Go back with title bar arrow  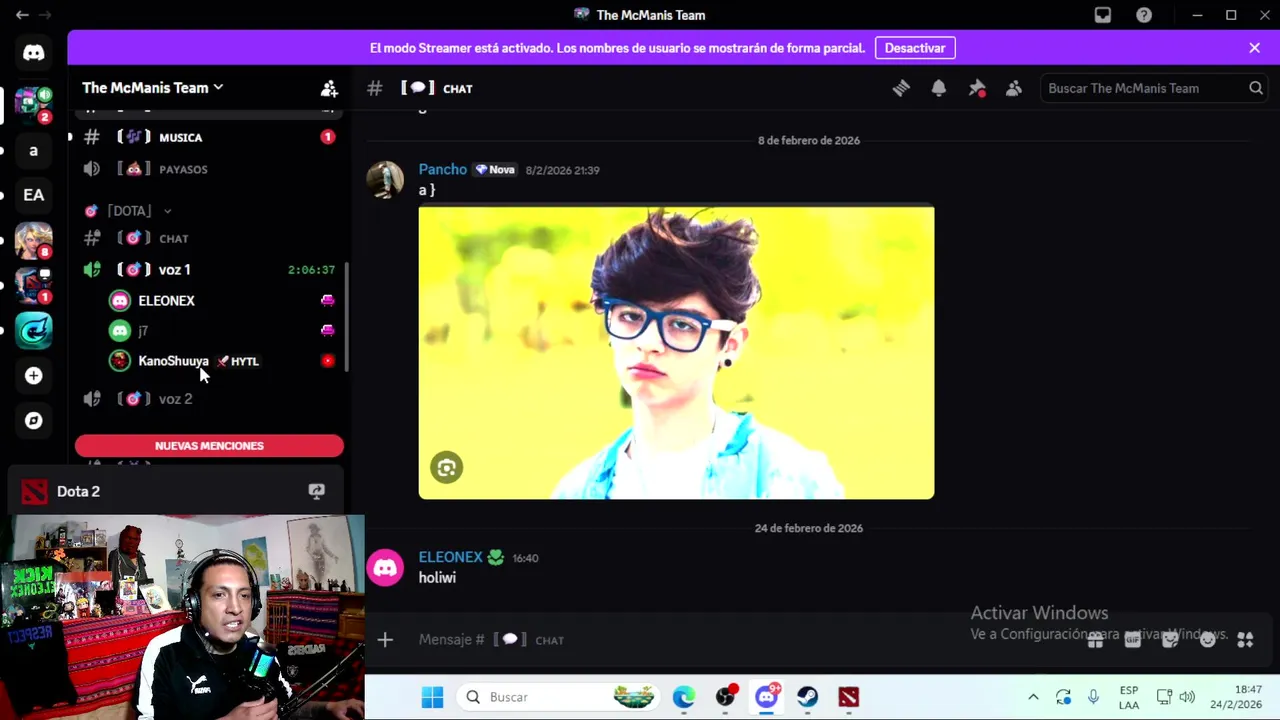coord(22,15)
